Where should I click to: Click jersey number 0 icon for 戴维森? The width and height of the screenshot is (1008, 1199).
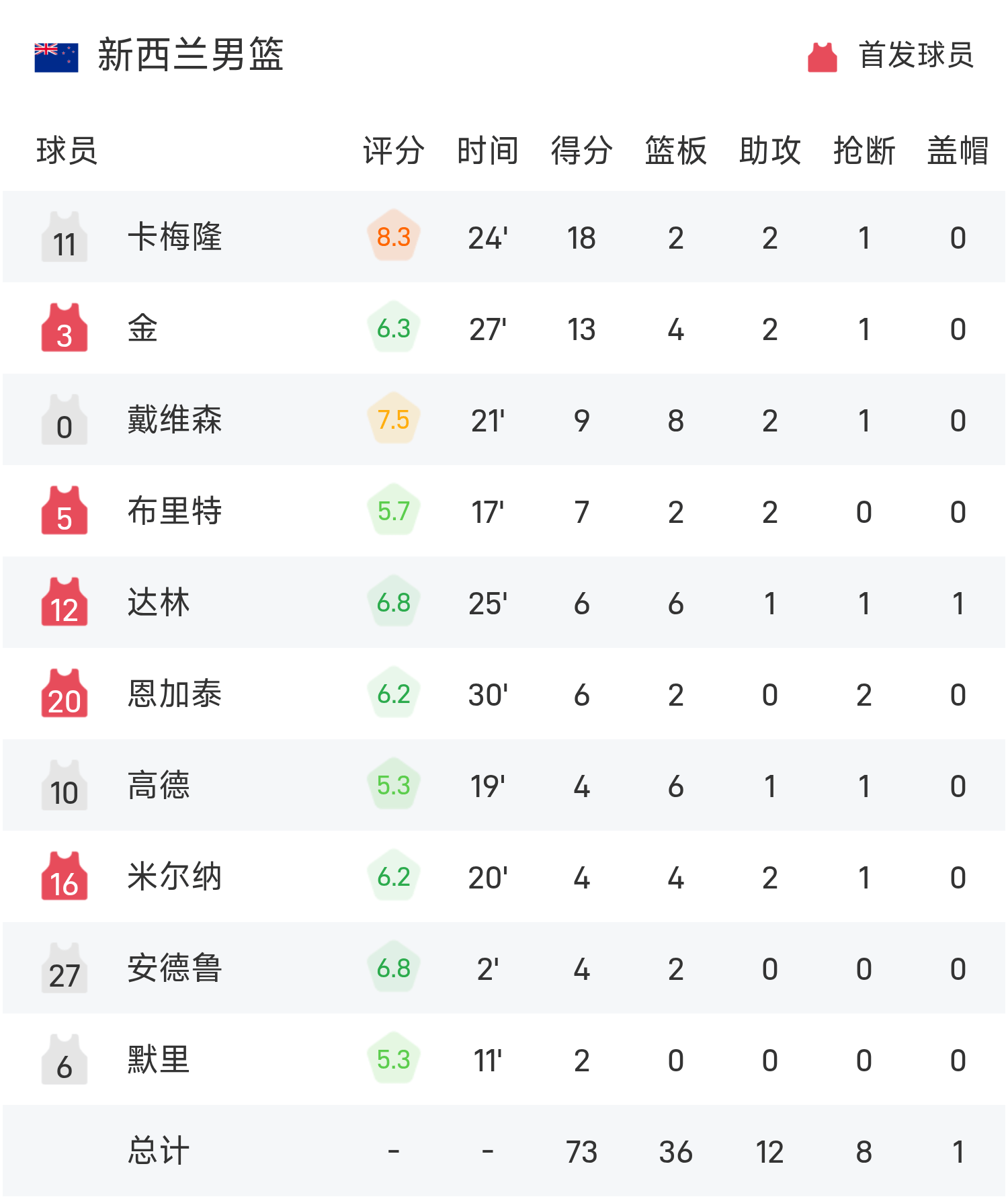click(x=64, y=419)
